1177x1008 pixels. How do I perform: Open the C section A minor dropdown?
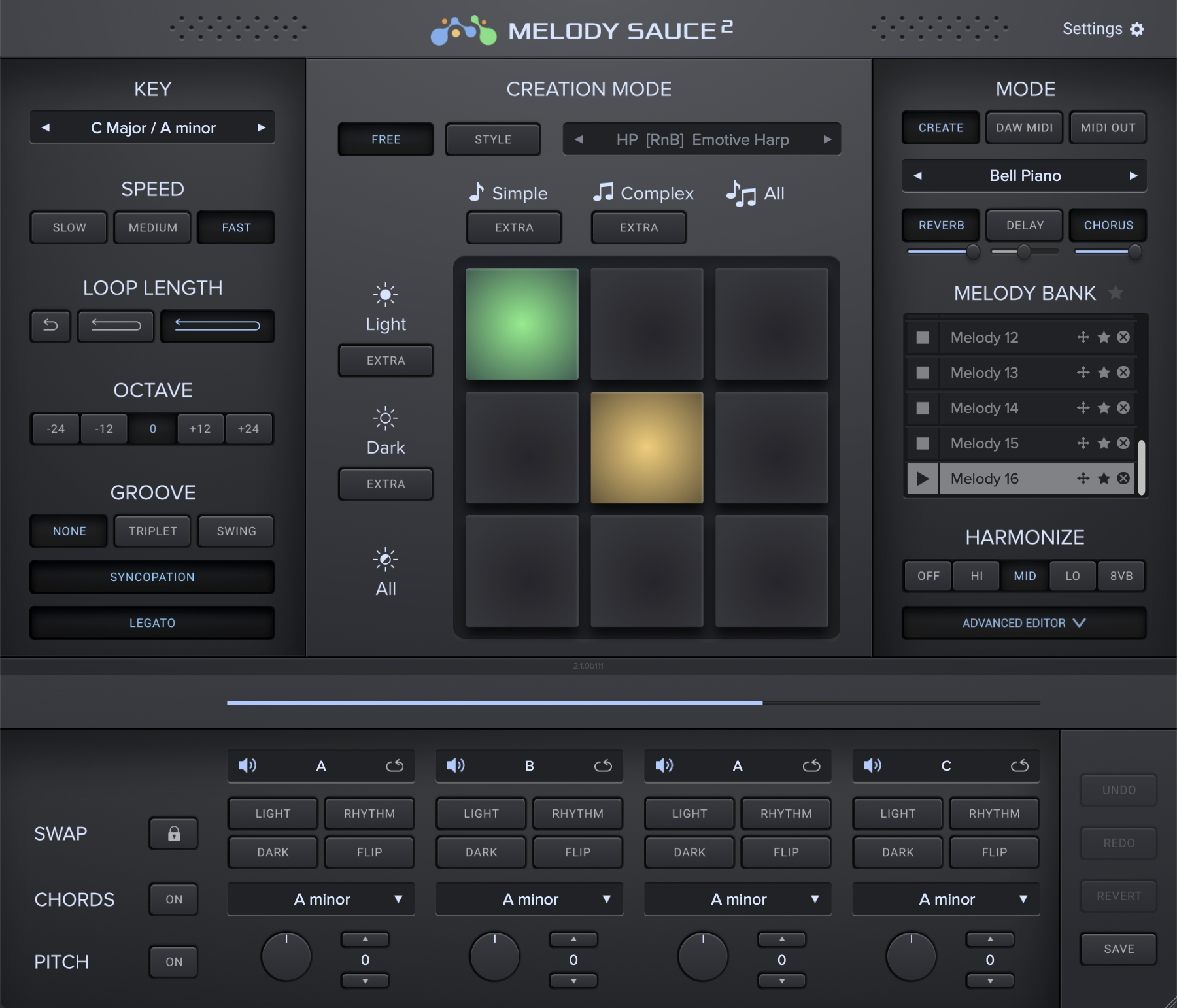946,899
